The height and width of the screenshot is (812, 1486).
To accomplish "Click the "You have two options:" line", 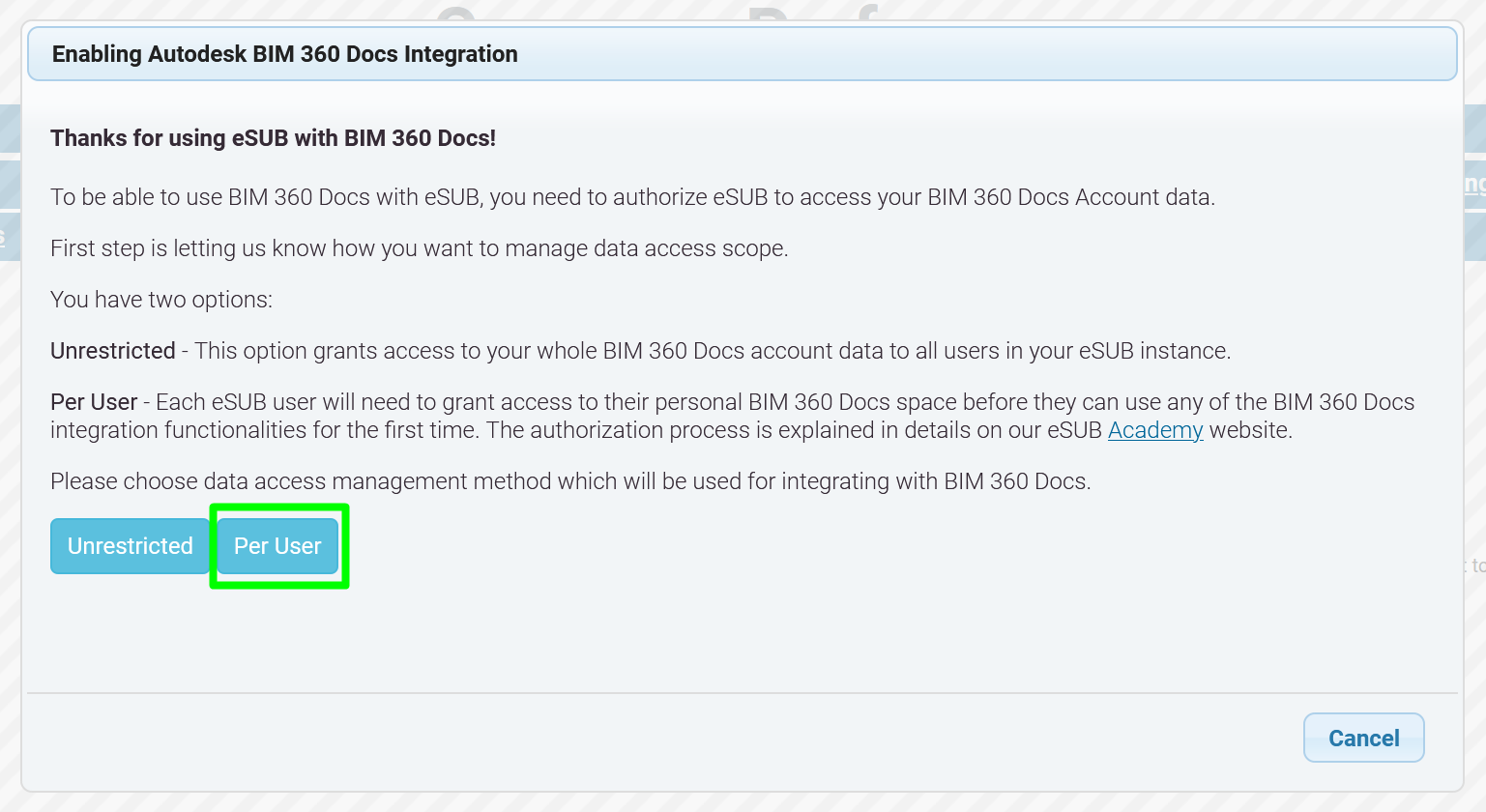I will click(161, 300).
